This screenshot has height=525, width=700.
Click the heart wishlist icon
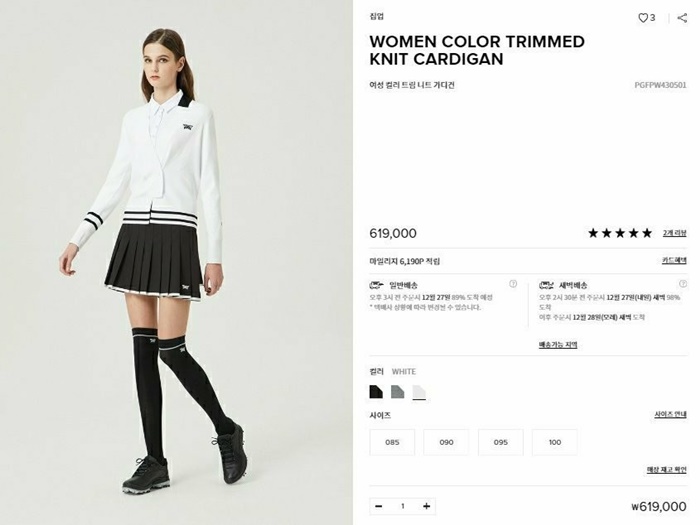[x=643, y=18]
